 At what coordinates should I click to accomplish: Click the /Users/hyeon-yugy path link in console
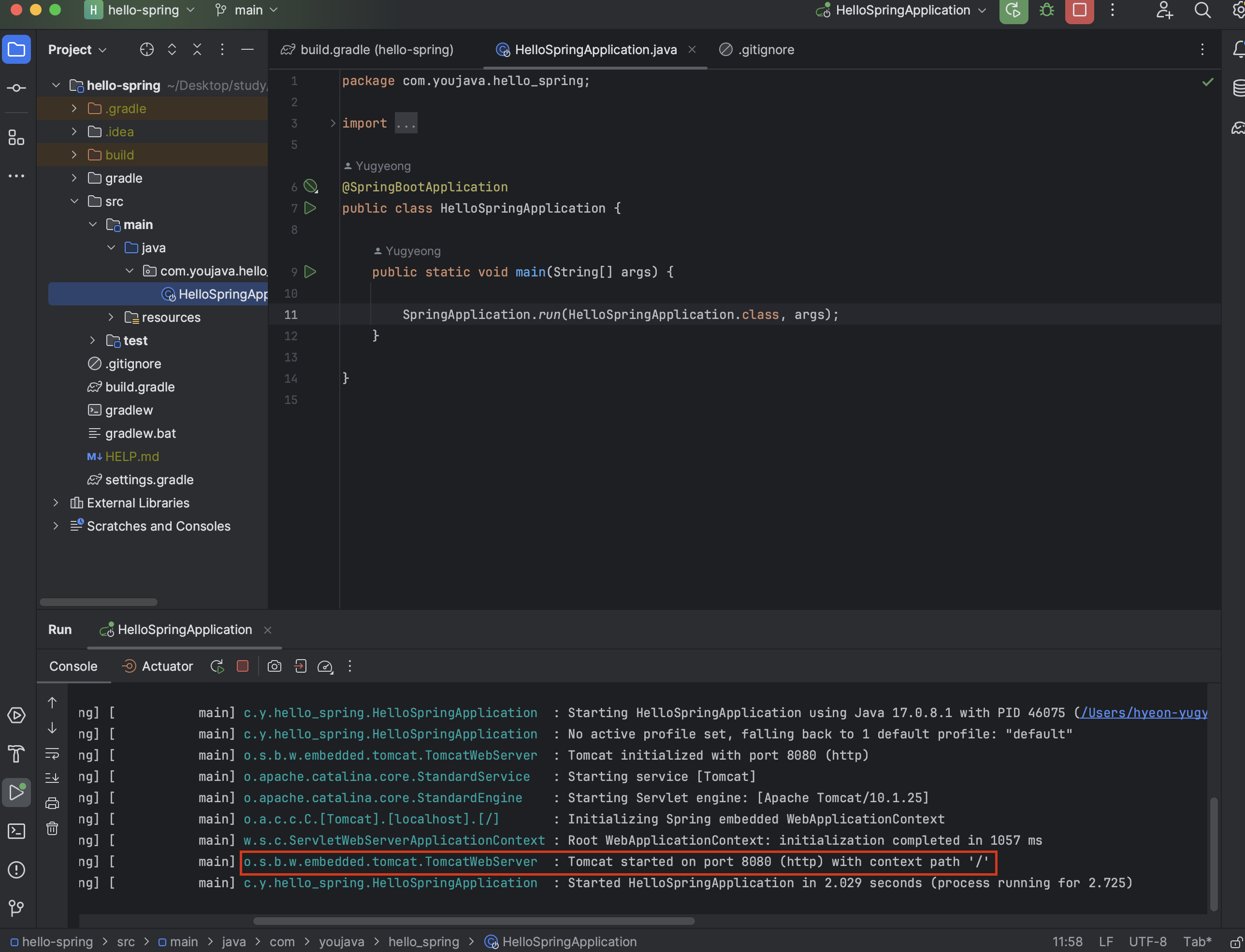click(x=1144, y=713)
